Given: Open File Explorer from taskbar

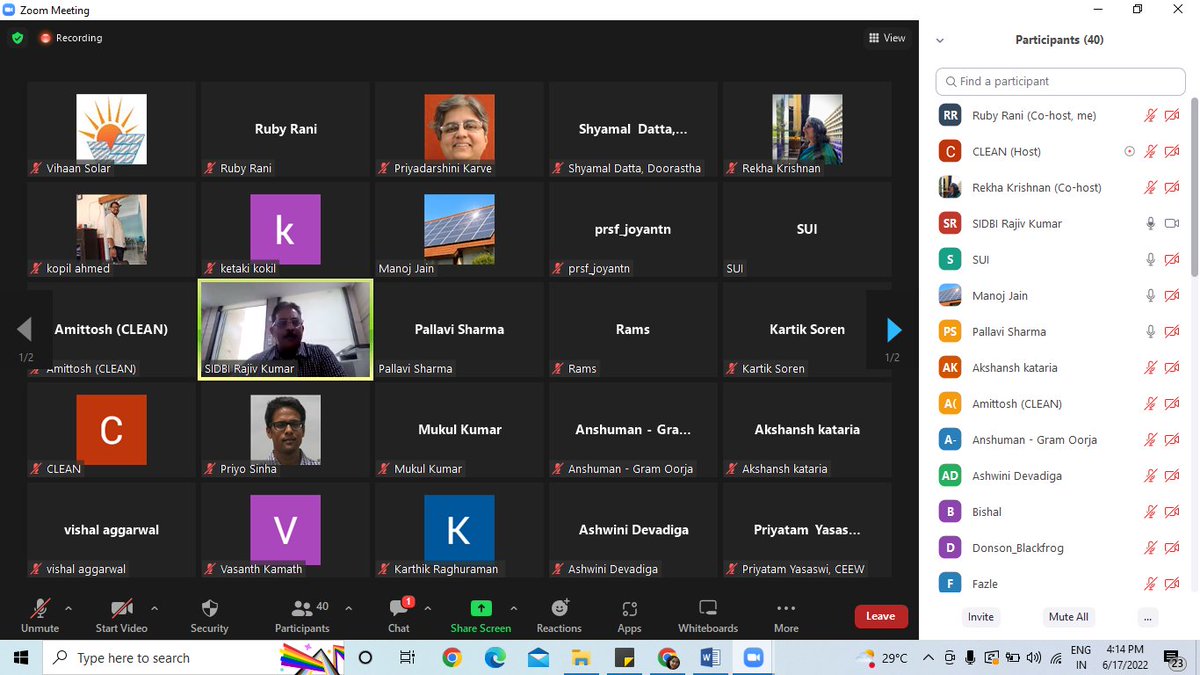Looking at the screenshot, I should click(581, 658).
